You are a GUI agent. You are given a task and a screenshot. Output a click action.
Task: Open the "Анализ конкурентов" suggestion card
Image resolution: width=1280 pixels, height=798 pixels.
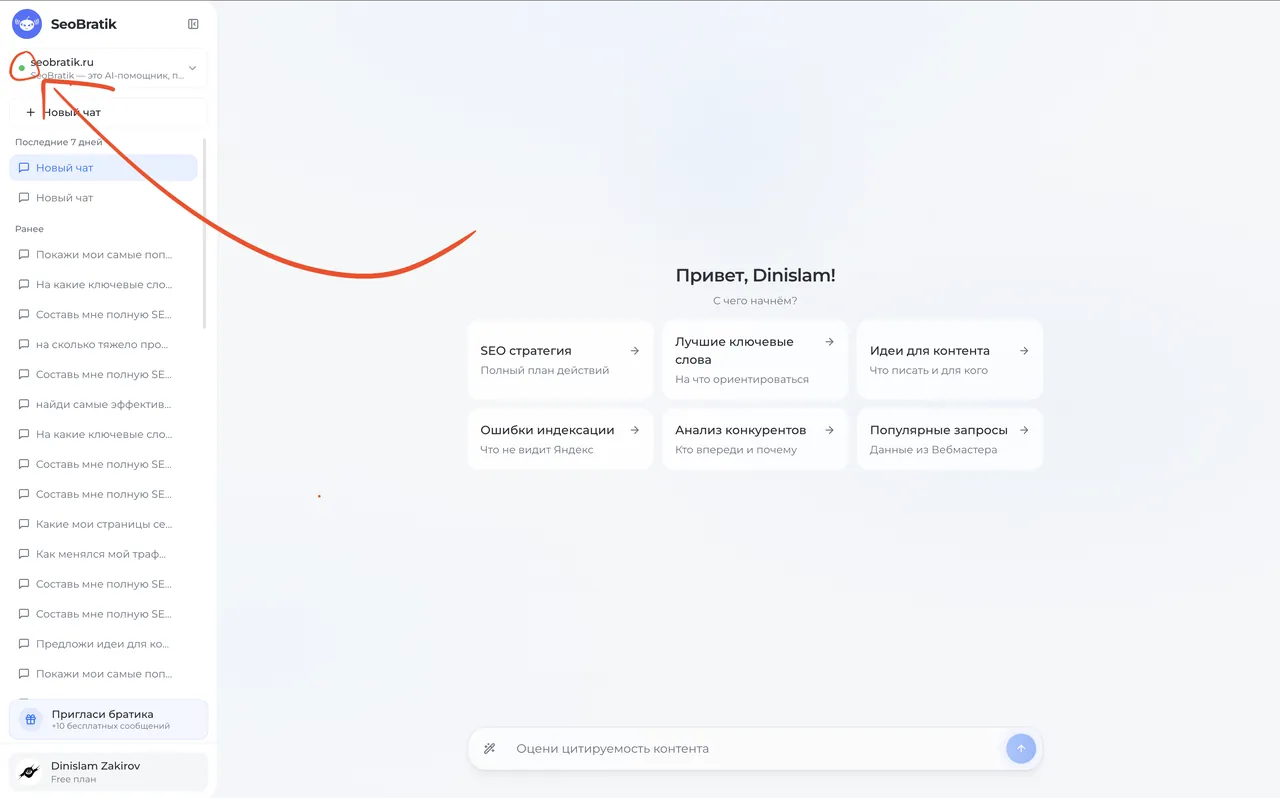[x=755, y=439]
